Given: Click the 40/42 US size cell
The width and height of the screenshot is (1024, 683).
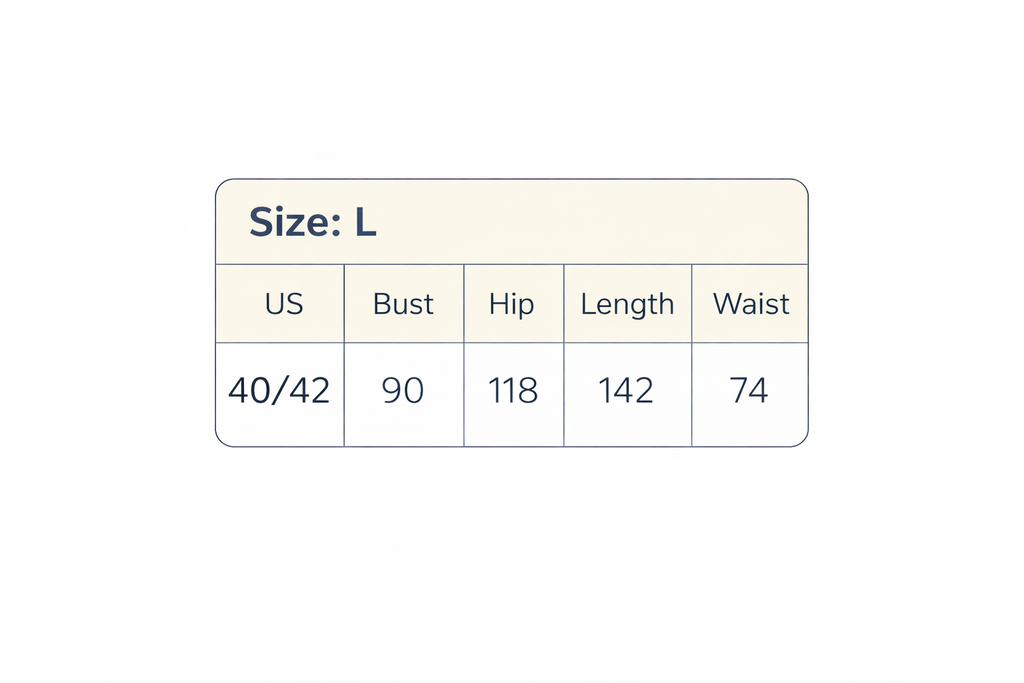Looking at the screenshot, I should pos(279,391).
